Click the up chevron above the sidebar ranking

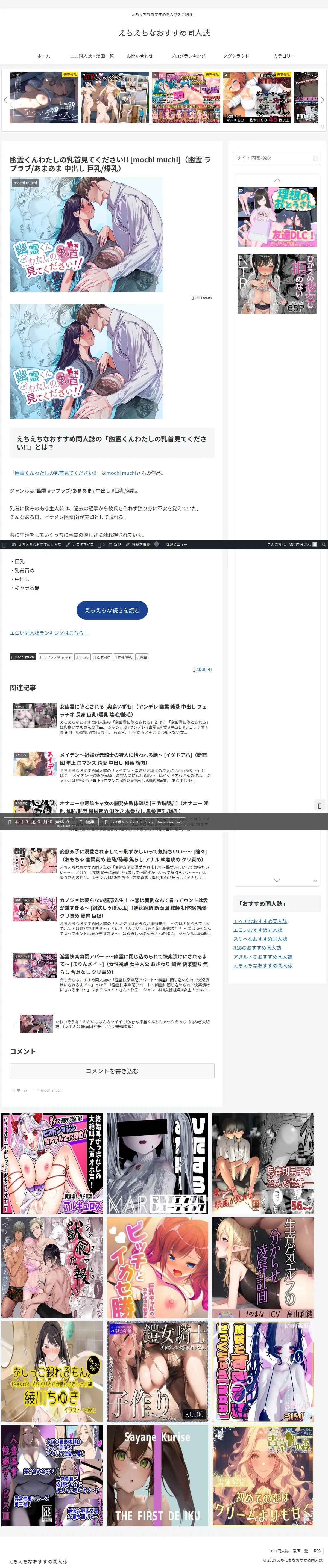pyautogui.click(x=277, y=180)
